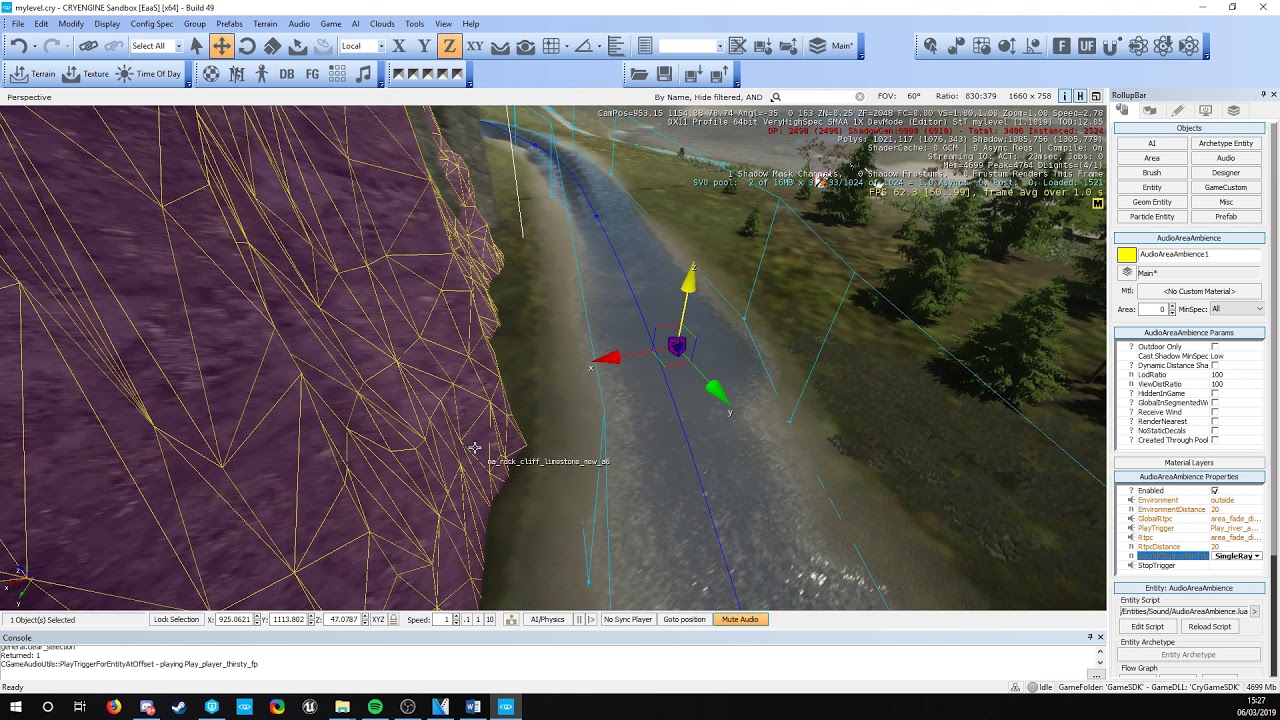Open the Time Of Day editor
Viewport: 1280px width, 720px height.
click(149, 74)
